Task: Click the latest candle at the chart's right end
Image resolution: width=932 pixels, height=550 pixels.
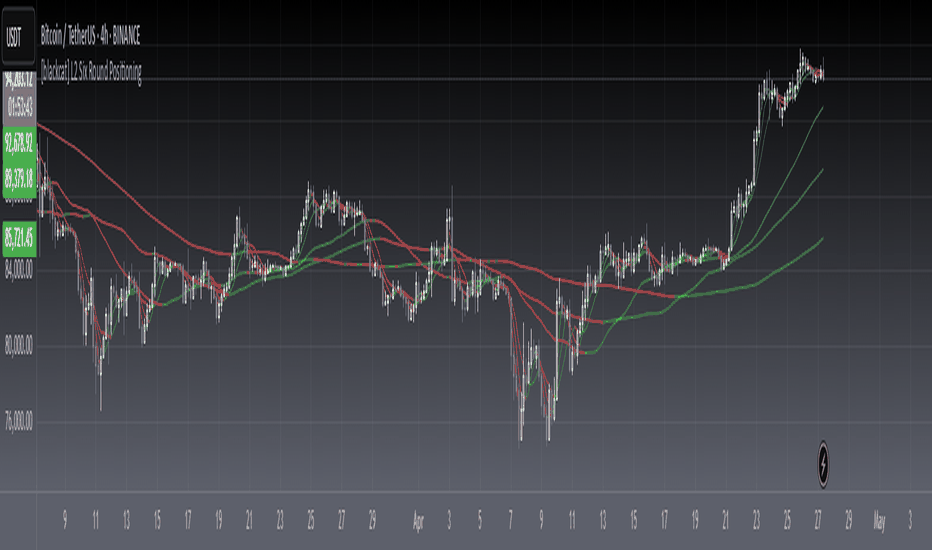Action: [822, 71]
